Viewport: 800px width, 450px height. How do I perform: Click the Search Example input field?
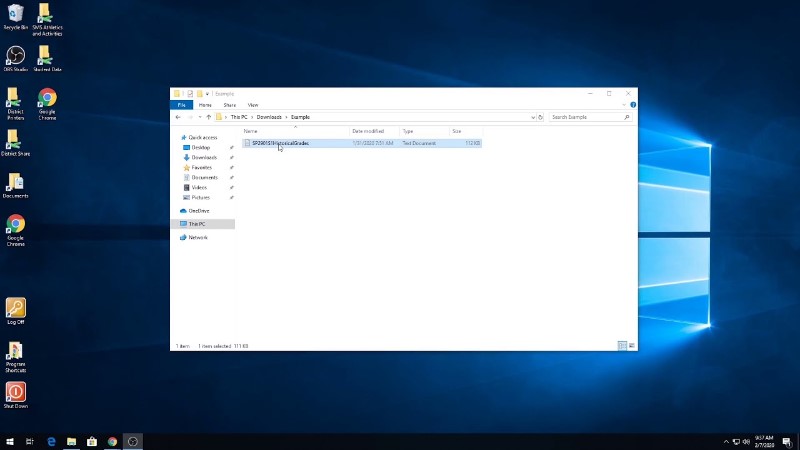(x=587, y=117)
